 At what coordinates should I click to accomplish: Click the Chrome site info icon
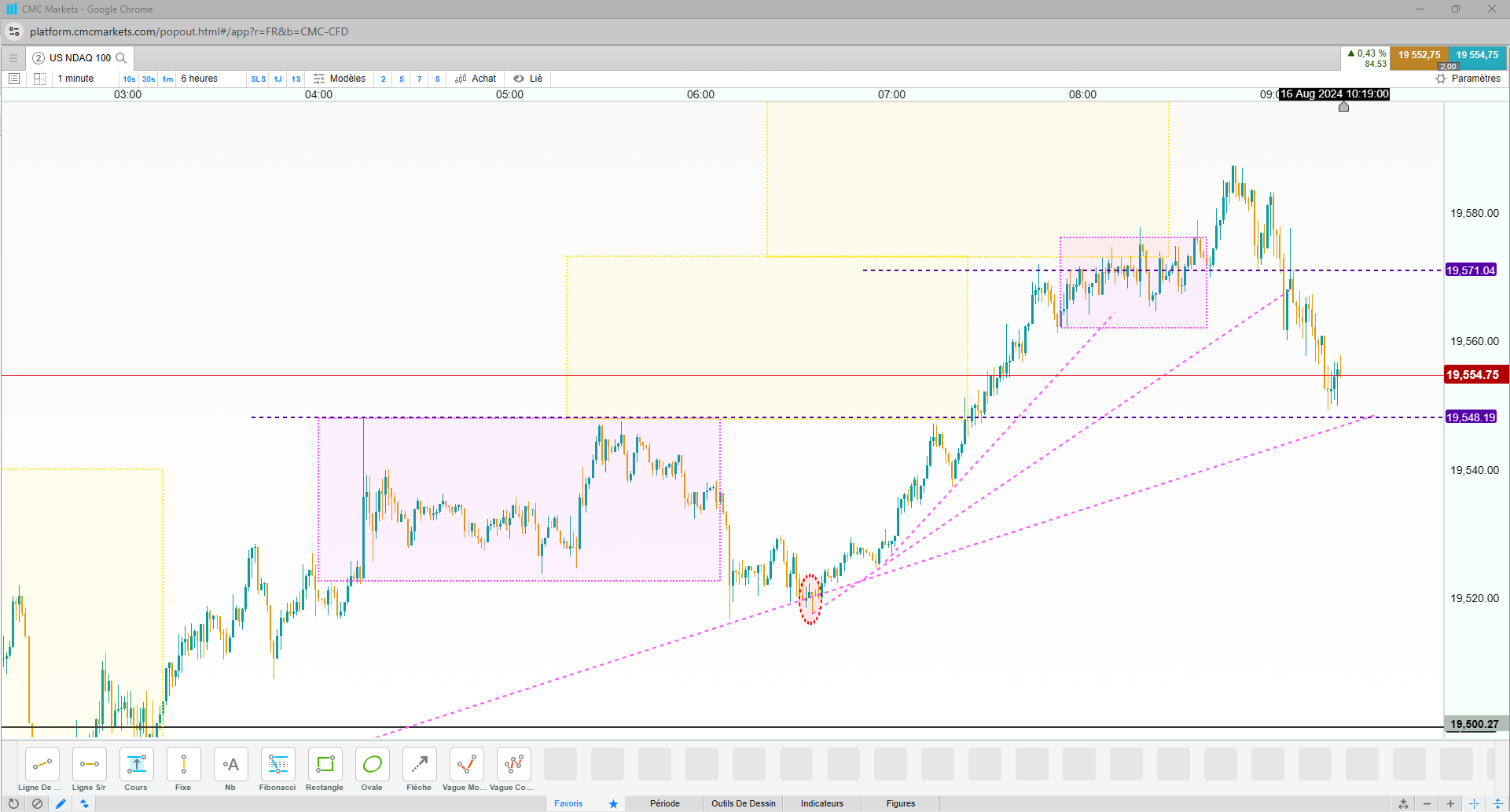pyautogui.click(x=13, y=31)
